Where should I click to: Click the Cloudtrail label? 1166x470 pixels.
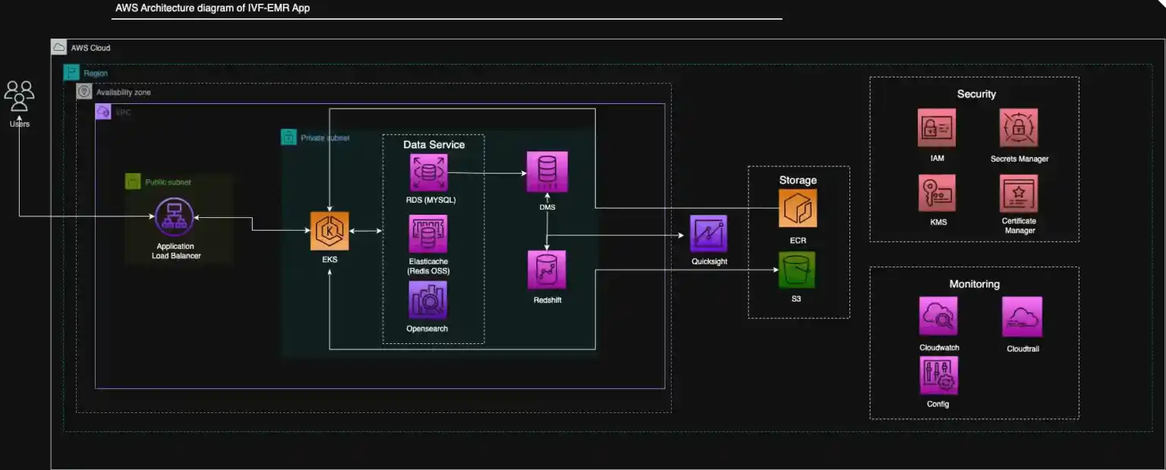1022,347
